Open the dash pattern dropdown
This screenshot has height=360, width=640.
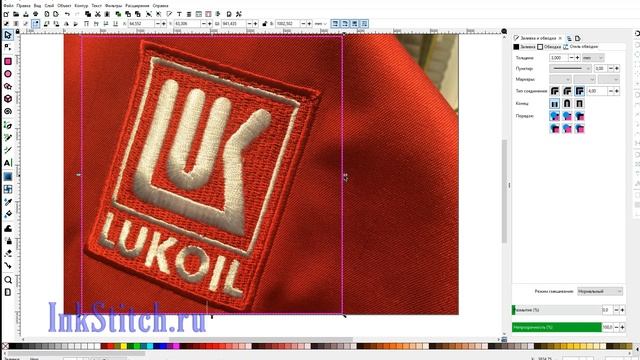point(570,69)
